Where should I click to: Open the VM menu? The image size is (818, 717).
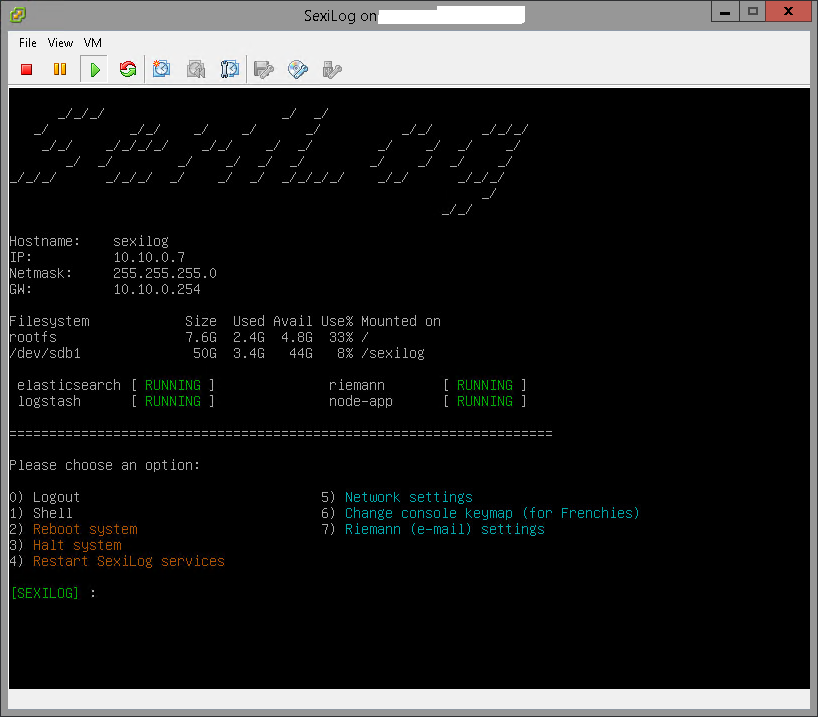93,43
